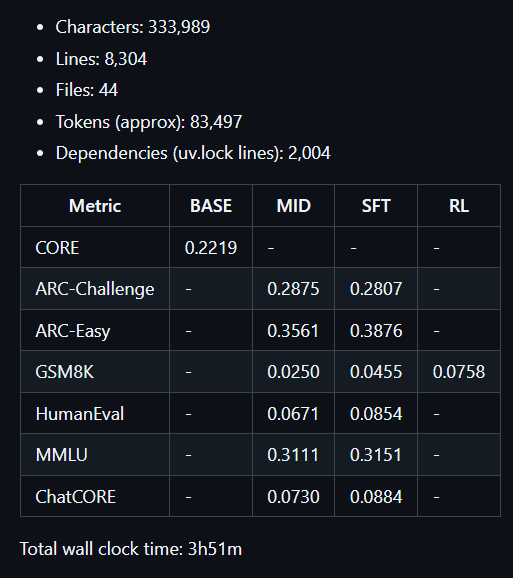
Task: Select the MMLU SFT value 0.3151
Action: tap(376, 455)
